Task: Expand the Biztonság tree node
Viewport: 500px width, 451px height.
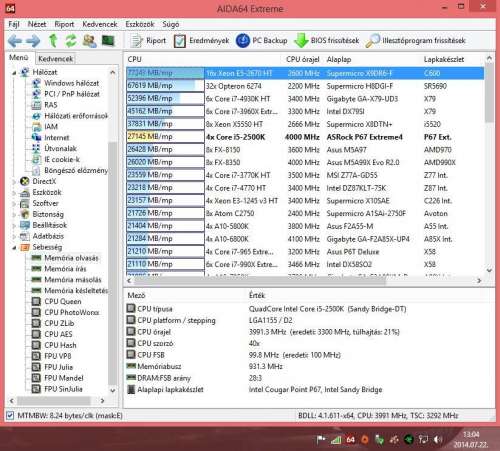Action: click(x=14, y=214)
